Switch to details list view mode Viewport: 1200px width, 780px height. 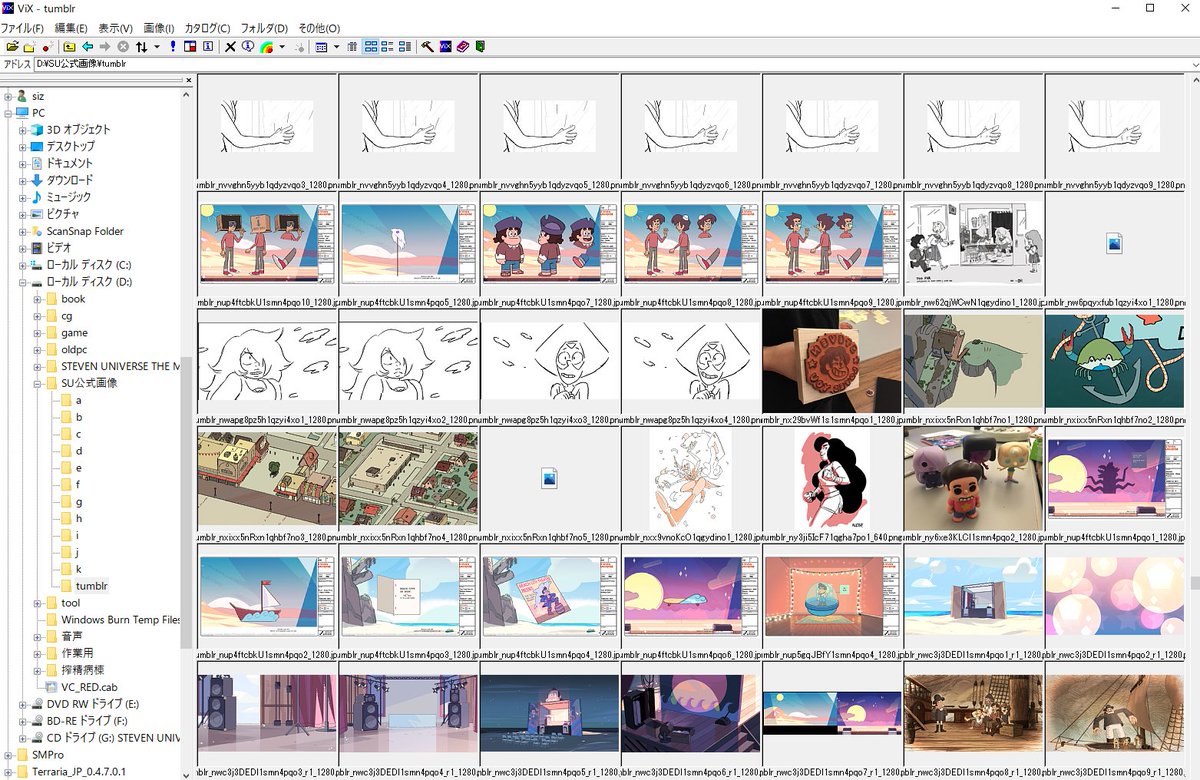click(404, 46)
